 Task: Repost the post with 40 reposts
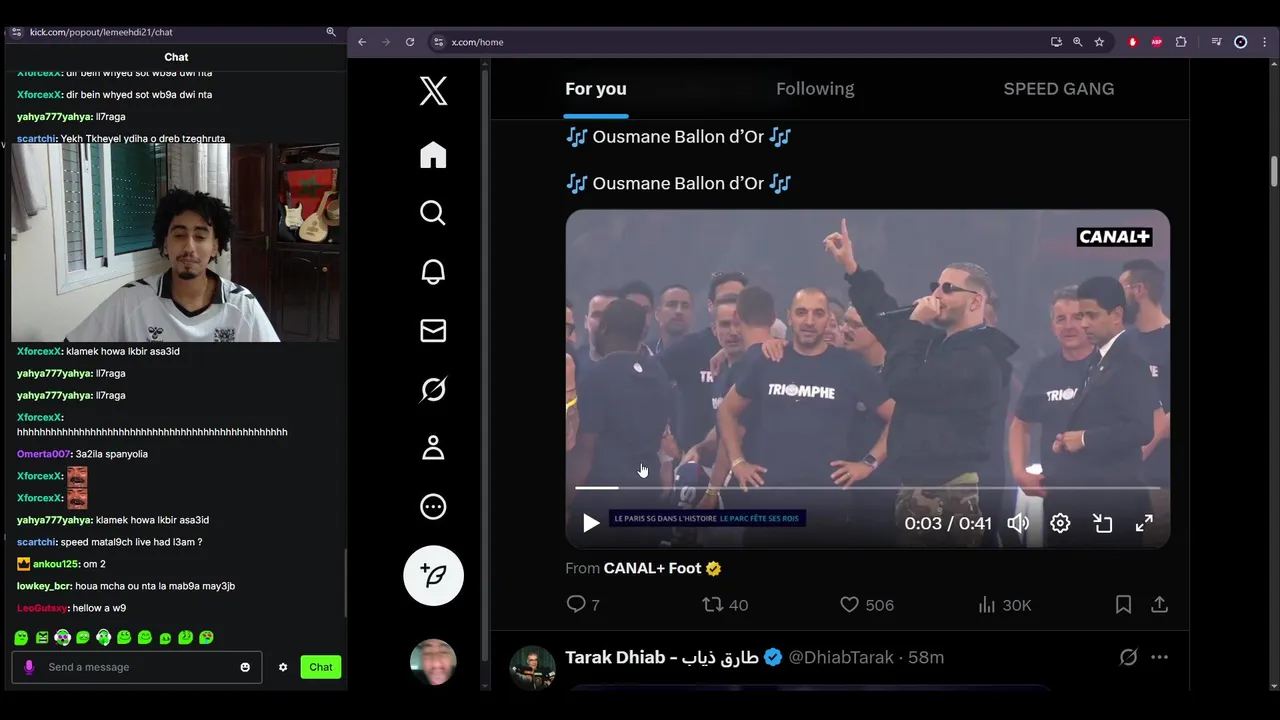coord(725,605)
